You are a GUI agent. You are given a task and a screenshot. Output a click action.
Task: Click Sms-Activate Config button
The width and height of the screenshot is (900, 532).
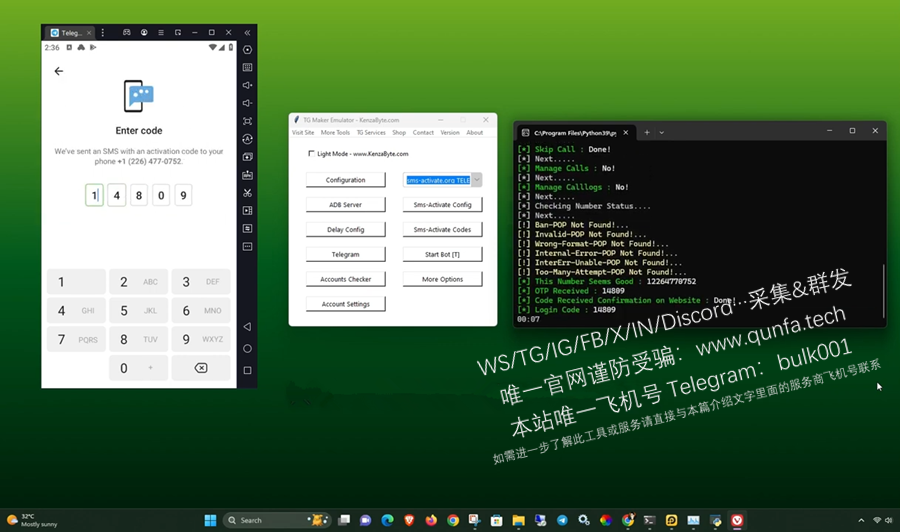click(x=443, y=204)
